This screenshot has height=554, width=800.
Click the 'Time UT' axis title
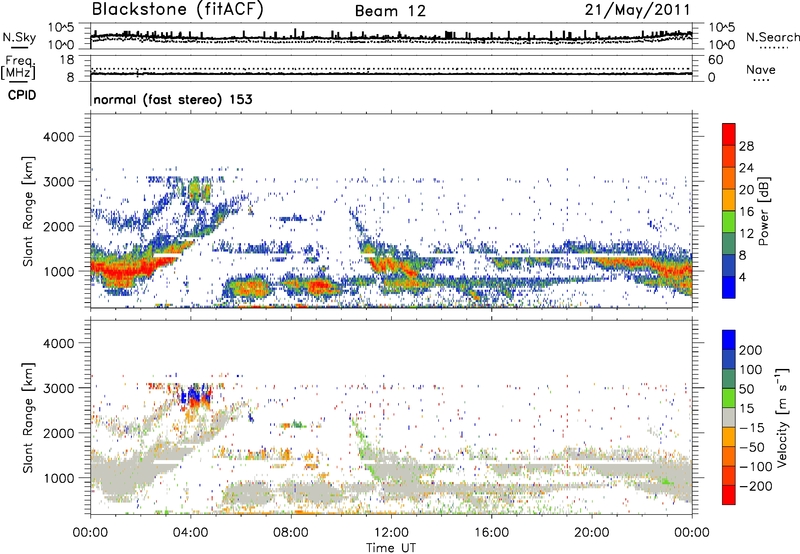pos(391,548)
